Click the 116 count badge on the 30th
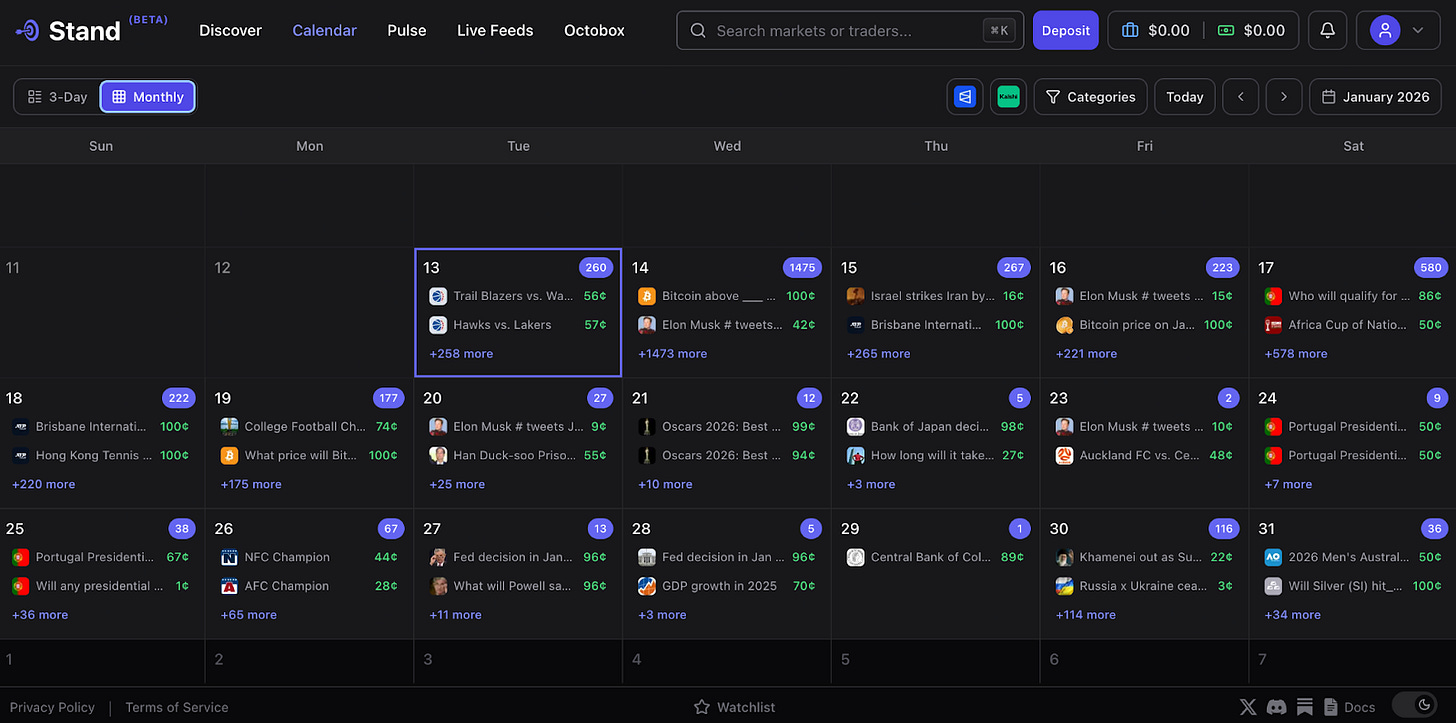 click(x=1222, y=528)
